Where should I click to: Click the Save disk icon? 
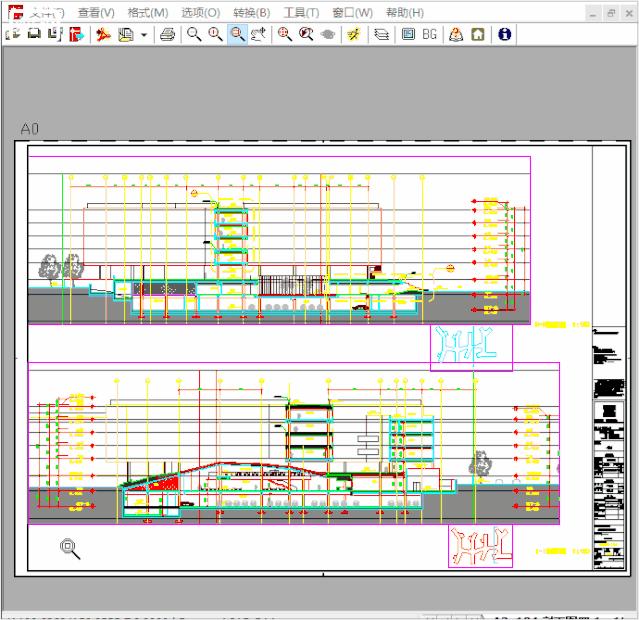click(33, 34)
